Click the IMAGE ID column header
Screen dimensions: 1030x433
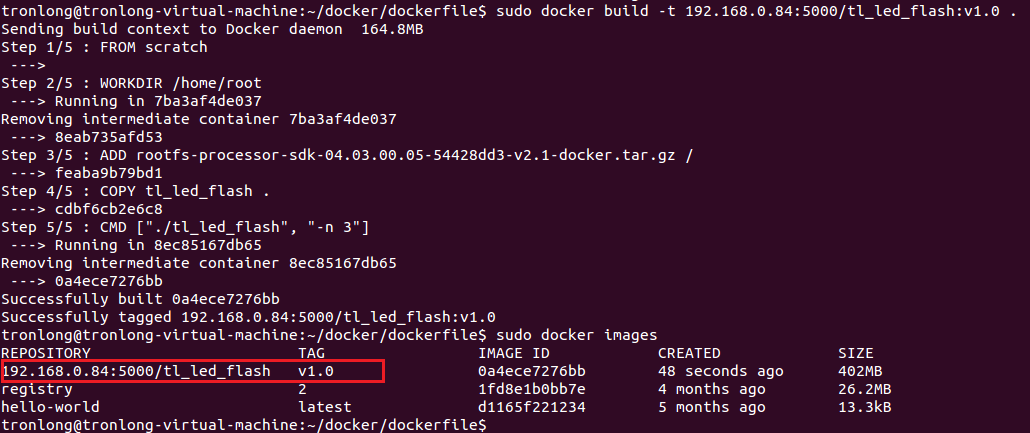pyautogui.click(x=514, y=353)
